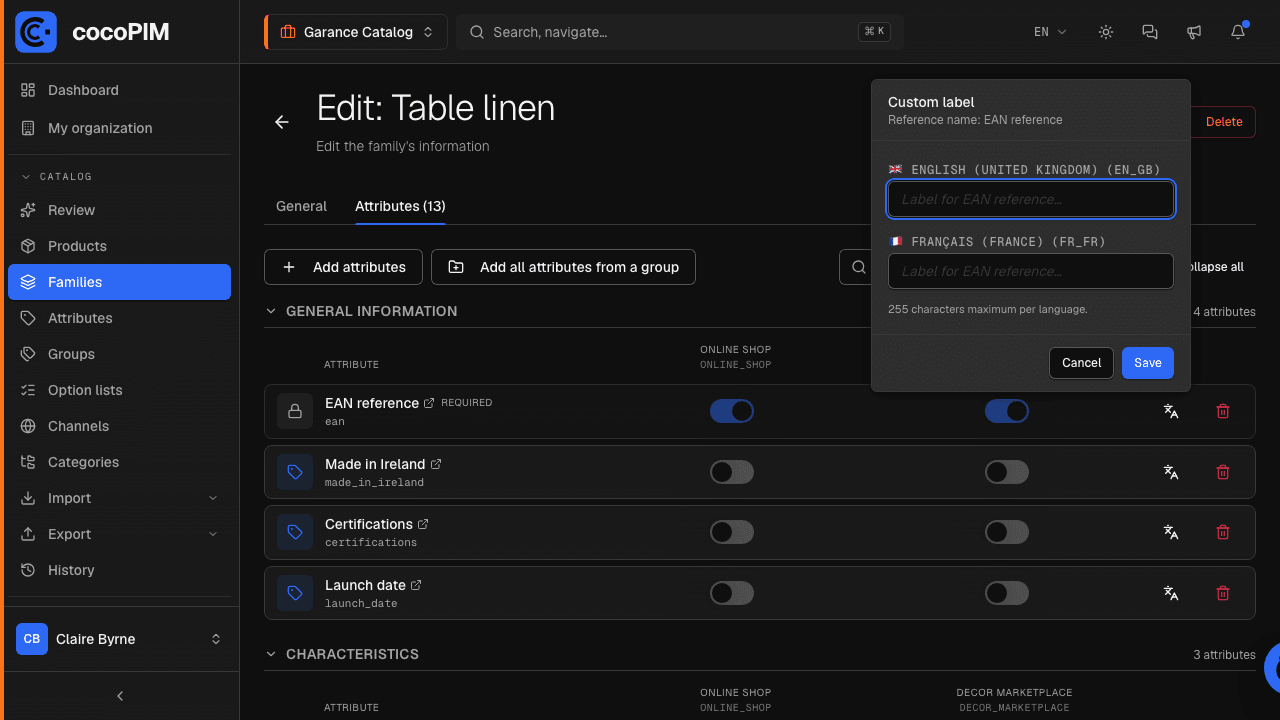Open Certifications external link icon
Screen dimensions: 1280x720
(423, 524)
